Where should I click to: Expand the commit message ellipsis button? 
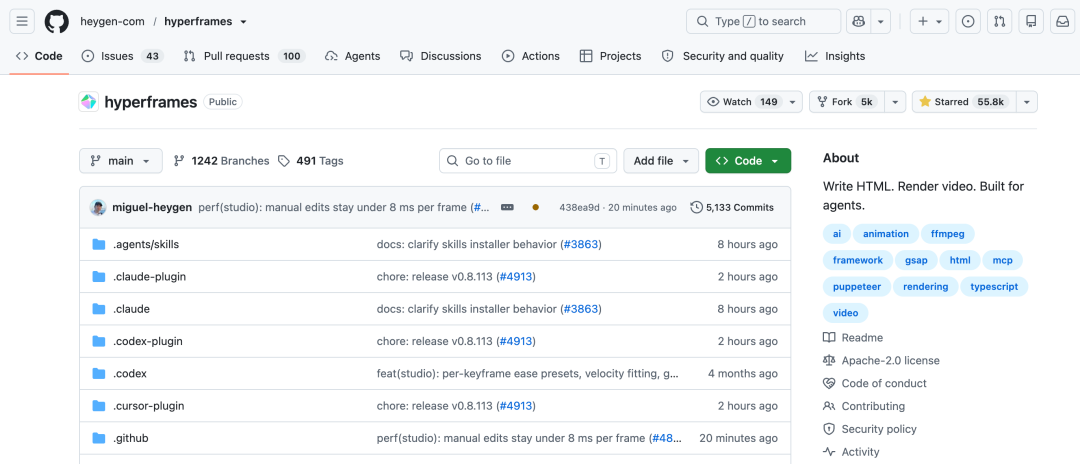(x=508, y=207)
